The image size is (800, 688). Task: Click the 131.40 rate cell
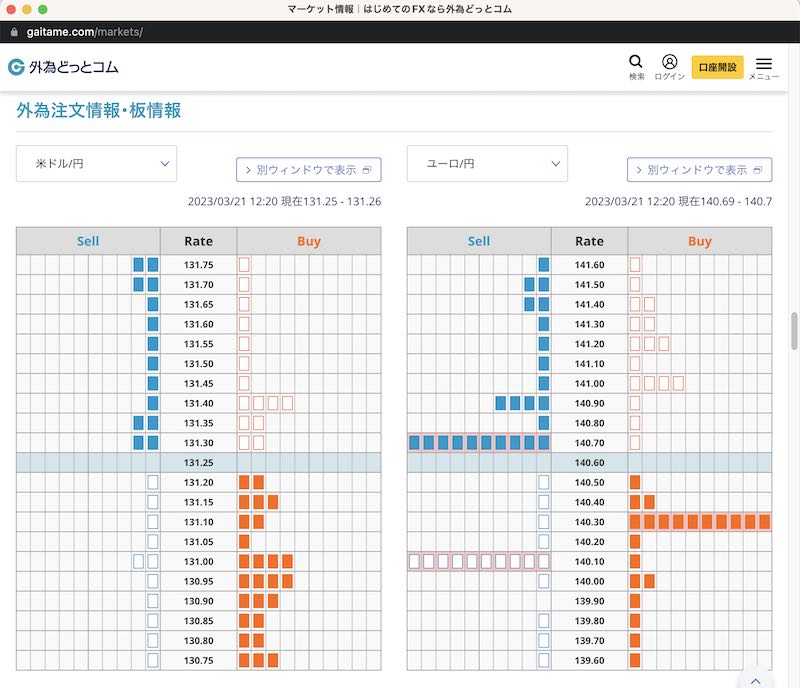(198, 403)
